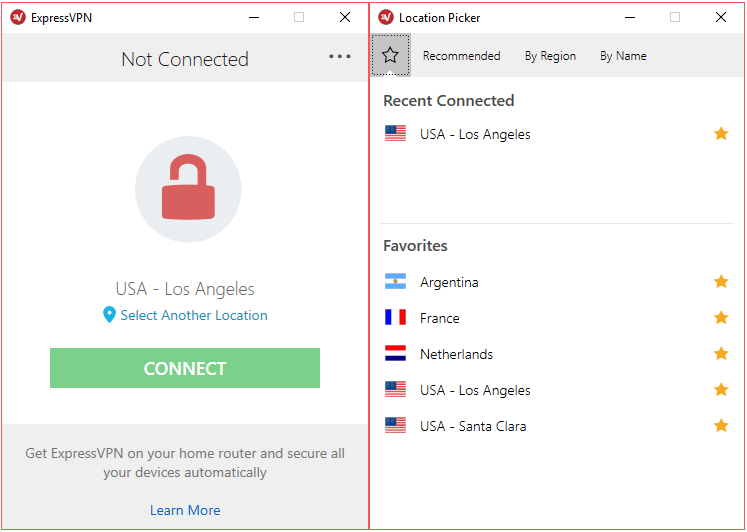
Task: Toggle the favorite star for France
Action: pyautogui.click(x=721, y=318)
